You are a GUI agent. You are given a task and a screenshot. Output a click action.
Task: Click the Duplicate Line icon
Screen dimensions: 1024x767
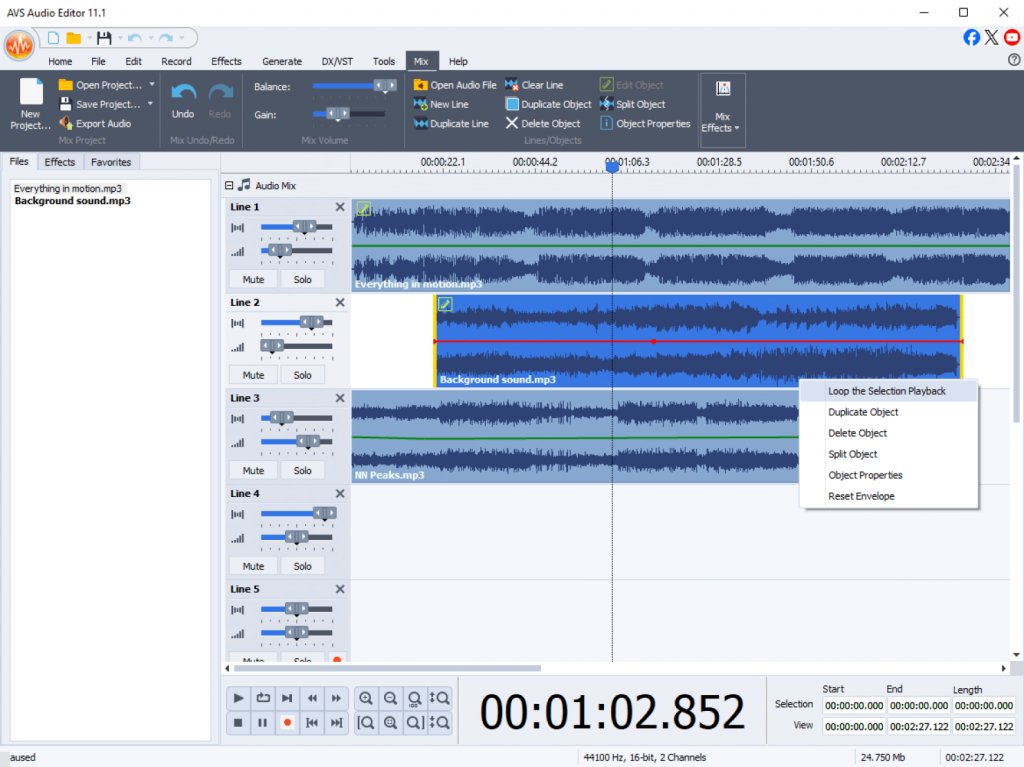click(x=421, y=124)
